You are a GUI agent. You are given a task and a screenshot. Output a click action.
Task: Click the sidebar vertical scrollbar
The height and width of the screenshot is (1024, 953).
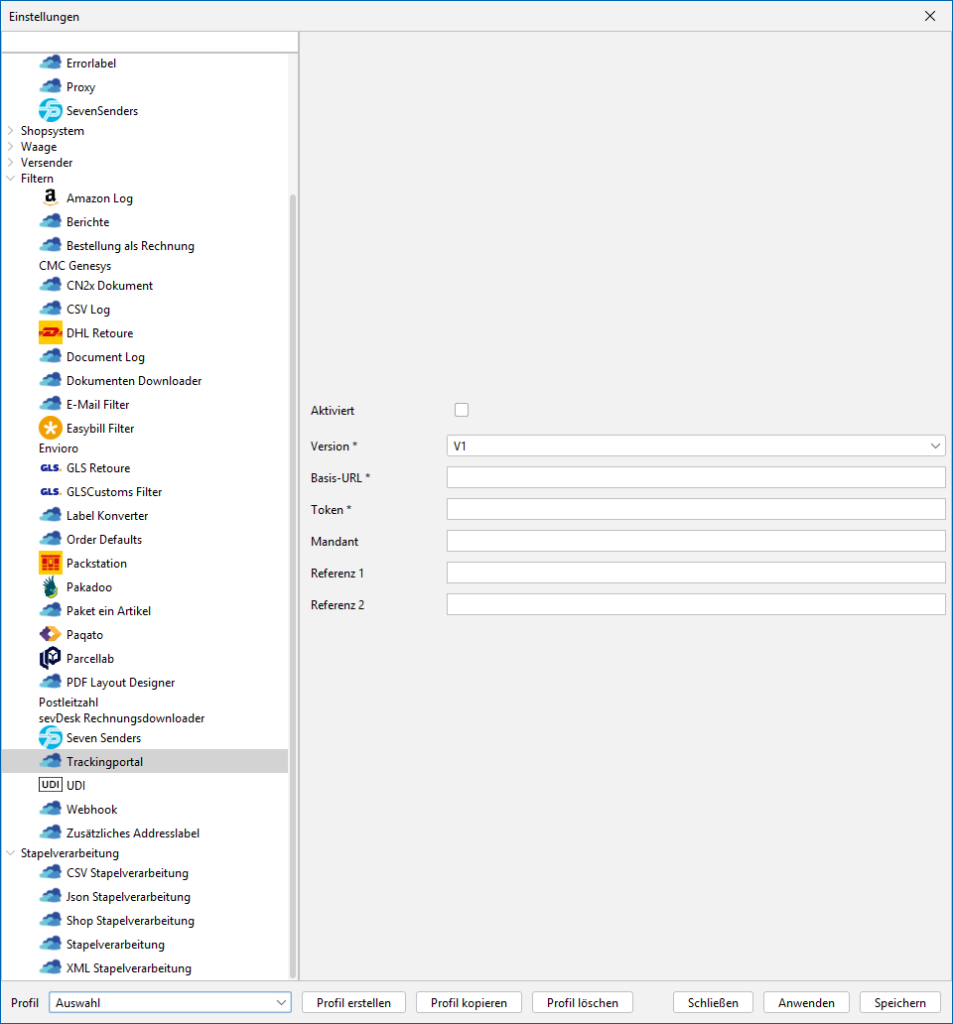click(293, 580)
